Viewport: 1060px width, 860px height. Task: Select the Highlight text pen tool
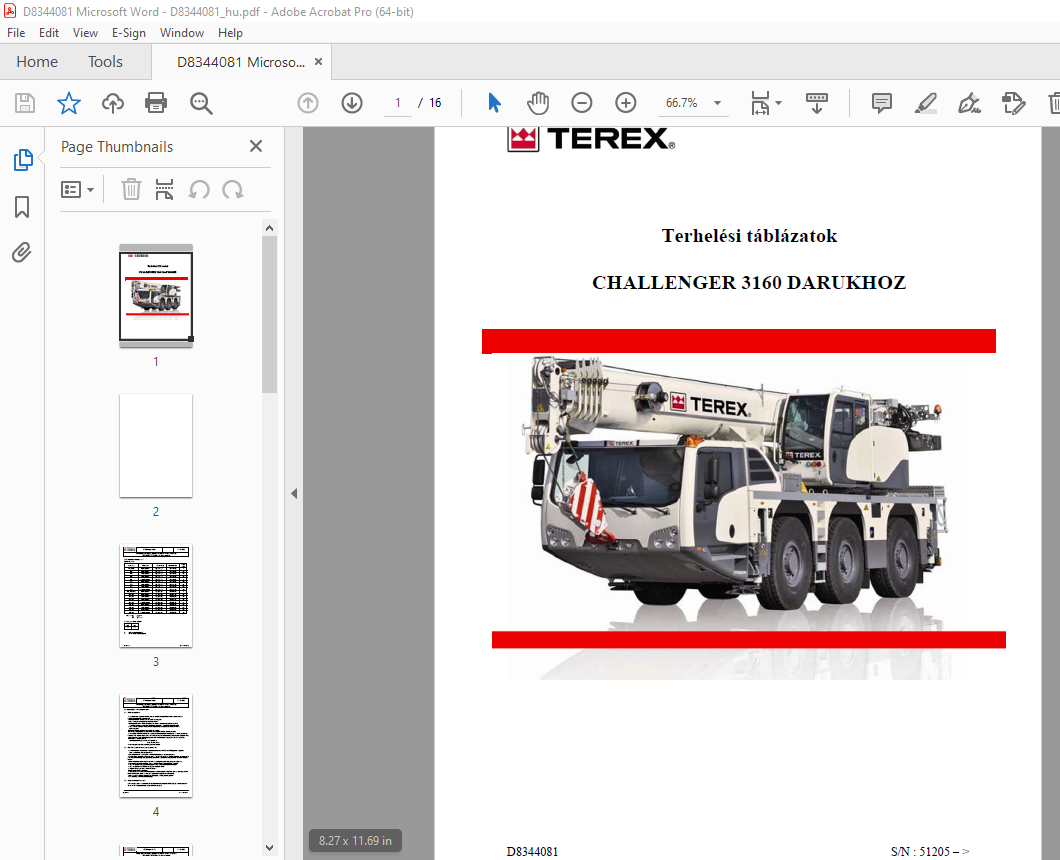click(925, 103)
